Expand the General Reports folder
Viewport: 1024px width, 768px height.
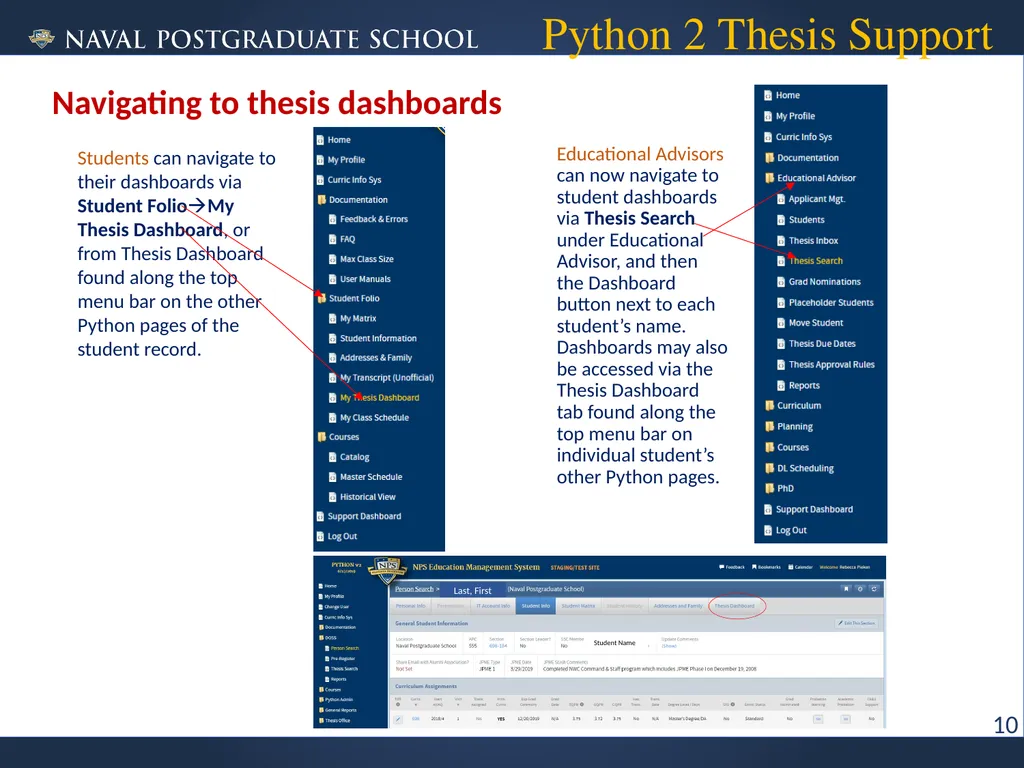[338, 711]
